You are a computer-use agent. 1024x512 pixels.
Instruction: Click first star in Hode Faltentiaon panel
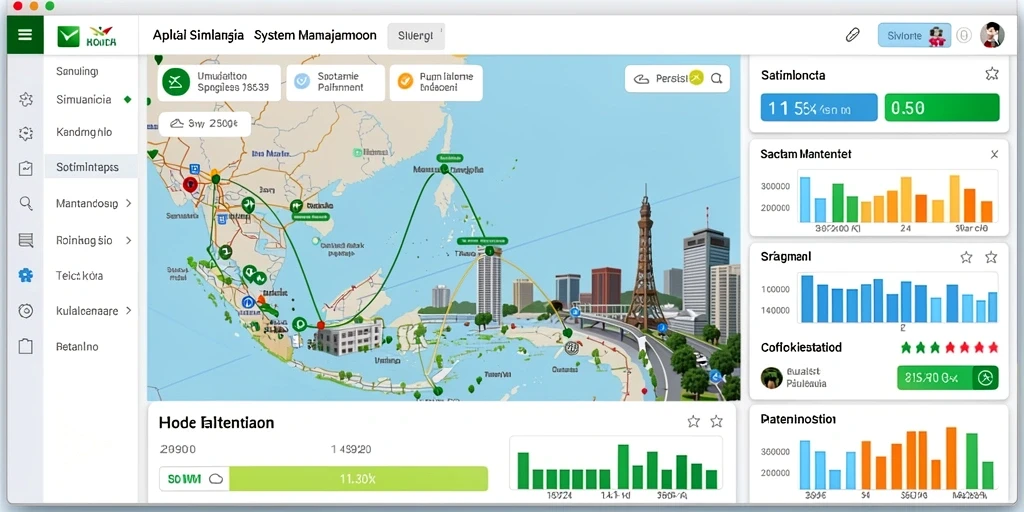pos(694,421)
